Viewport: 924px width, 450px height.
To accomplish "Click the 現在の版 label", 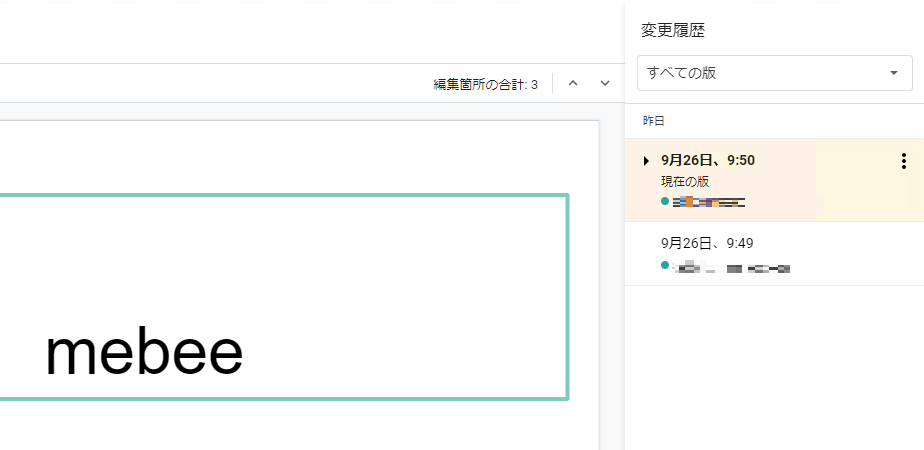I will click(x=685, y=181).
